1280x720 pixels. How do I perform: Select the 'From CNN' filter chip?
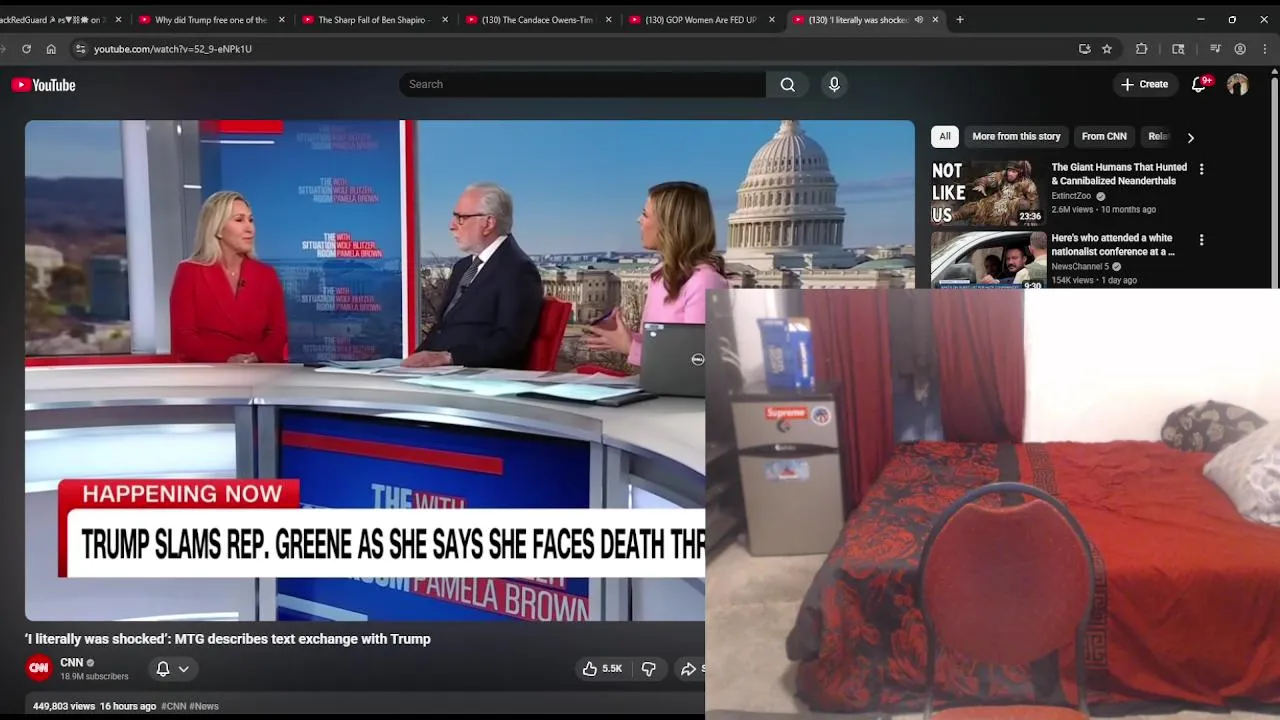click(1104, 137)
